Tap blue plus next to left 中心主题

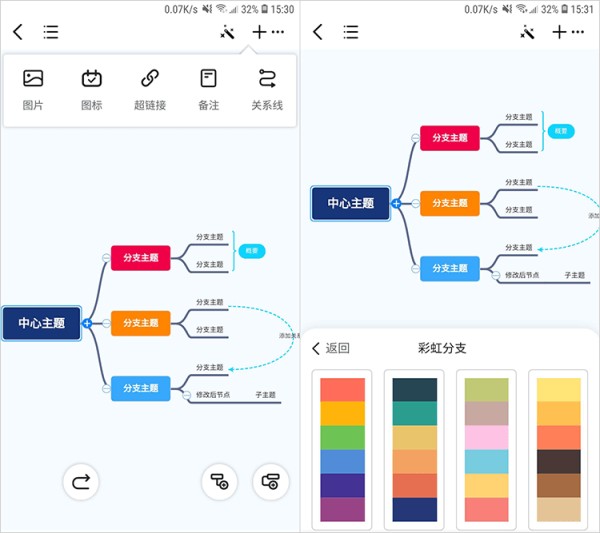[87, 323]
